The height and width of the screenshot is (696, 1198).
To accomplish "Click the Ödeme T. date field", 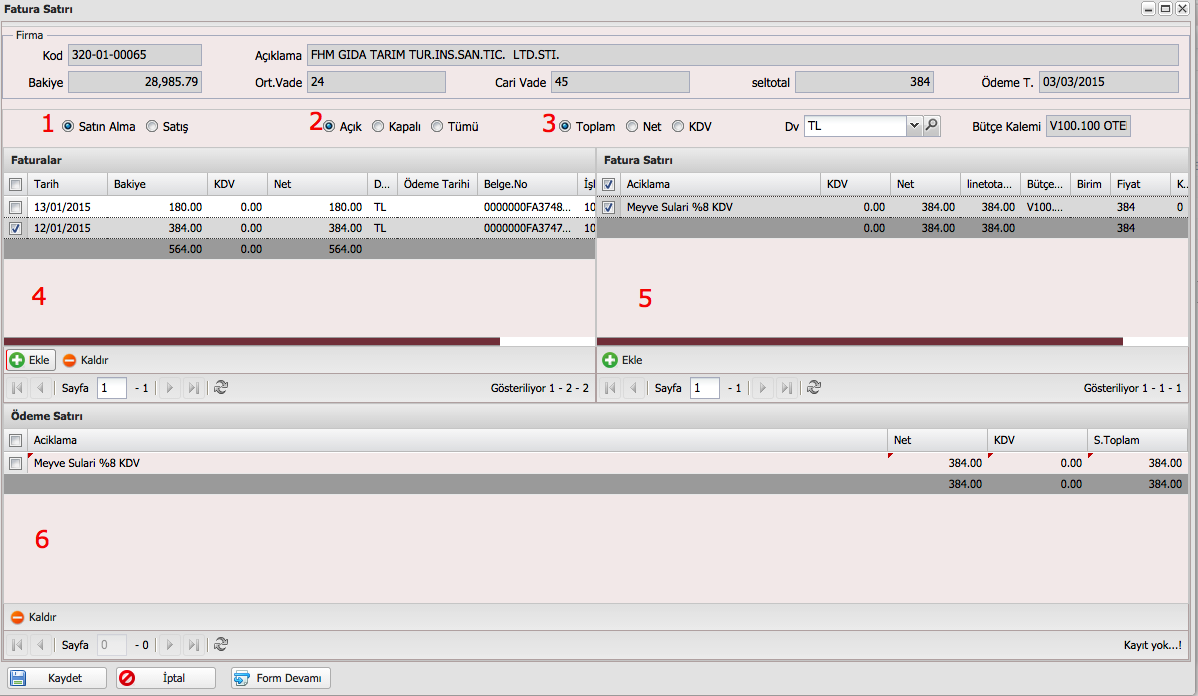I will [x=1109, y=82].
